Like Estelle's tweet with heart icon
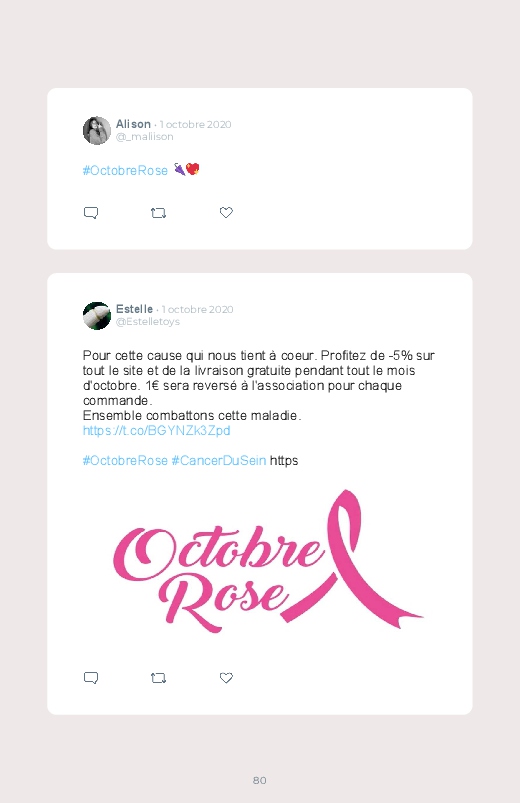Screen dimensions: 520x803 coord(226,678)
